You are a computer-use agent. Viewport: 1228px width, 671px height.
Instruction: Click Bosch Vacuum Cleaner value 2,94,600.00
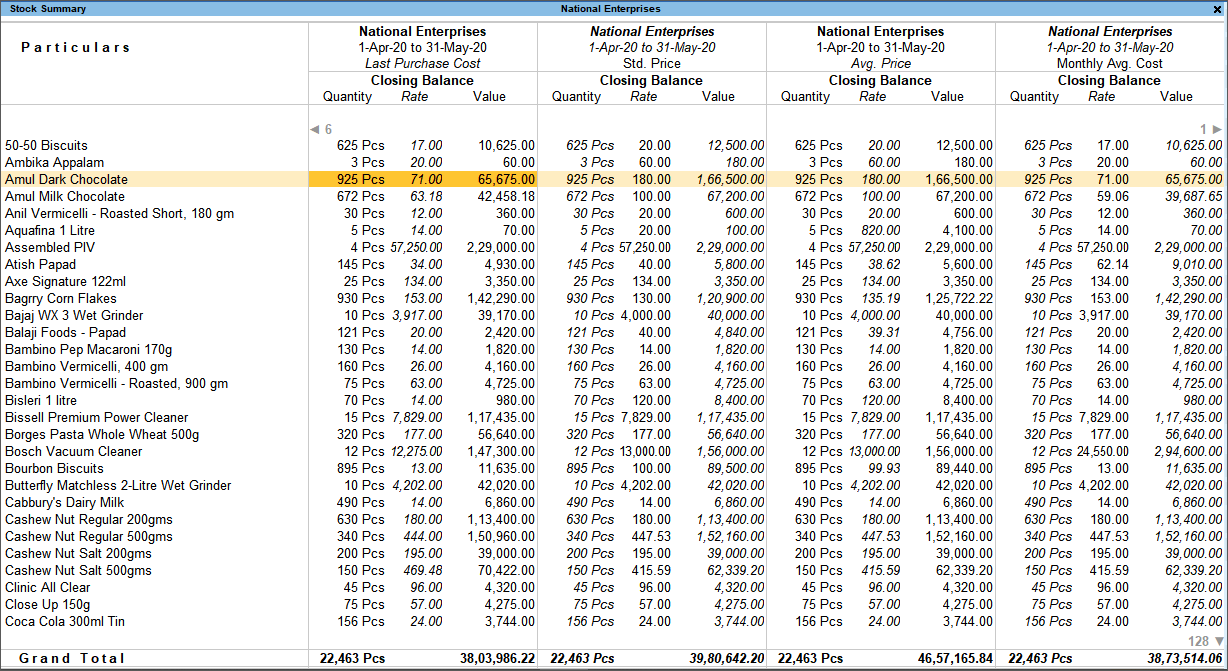1189,451
